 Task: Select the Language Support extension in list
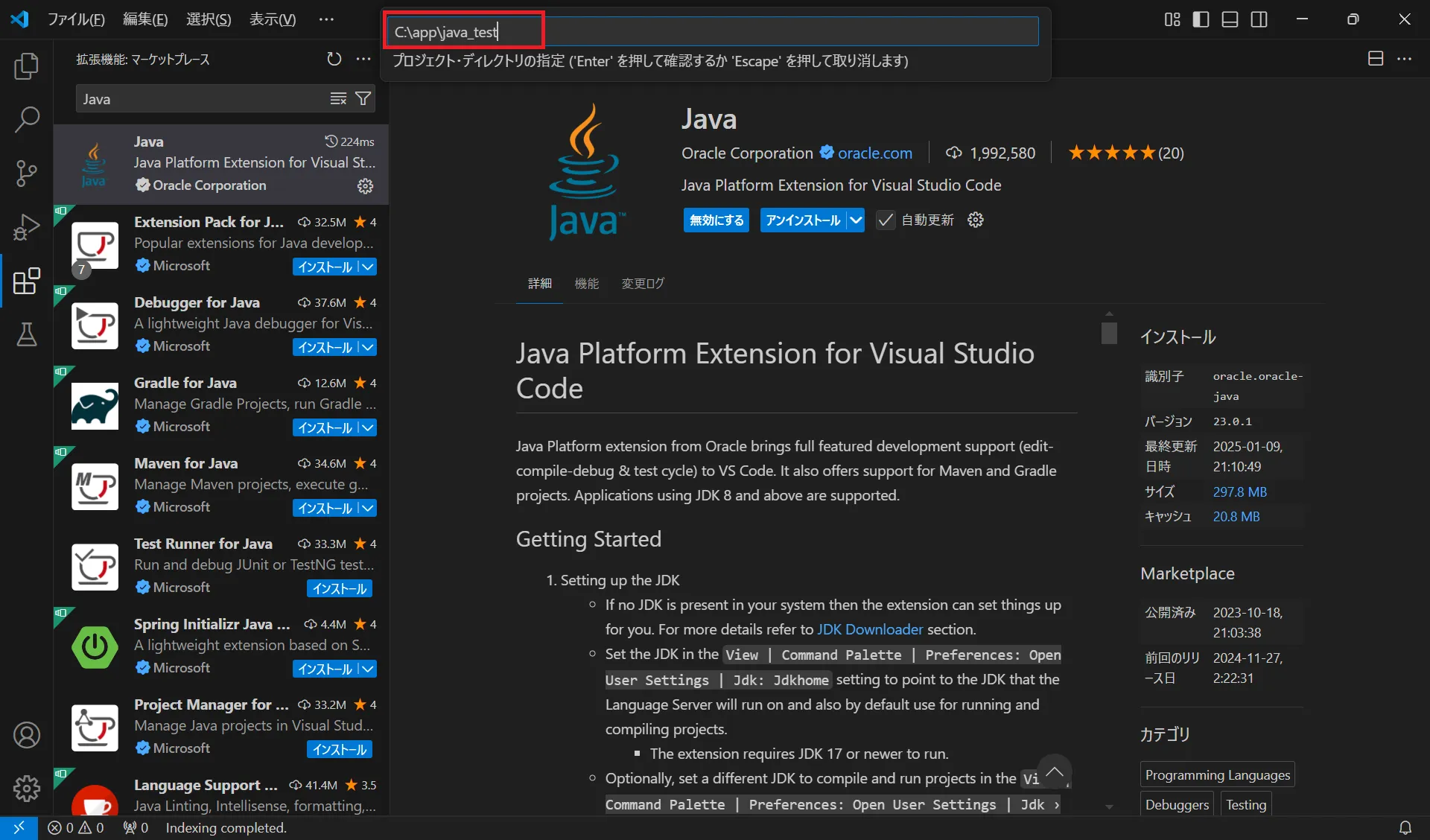221,792
